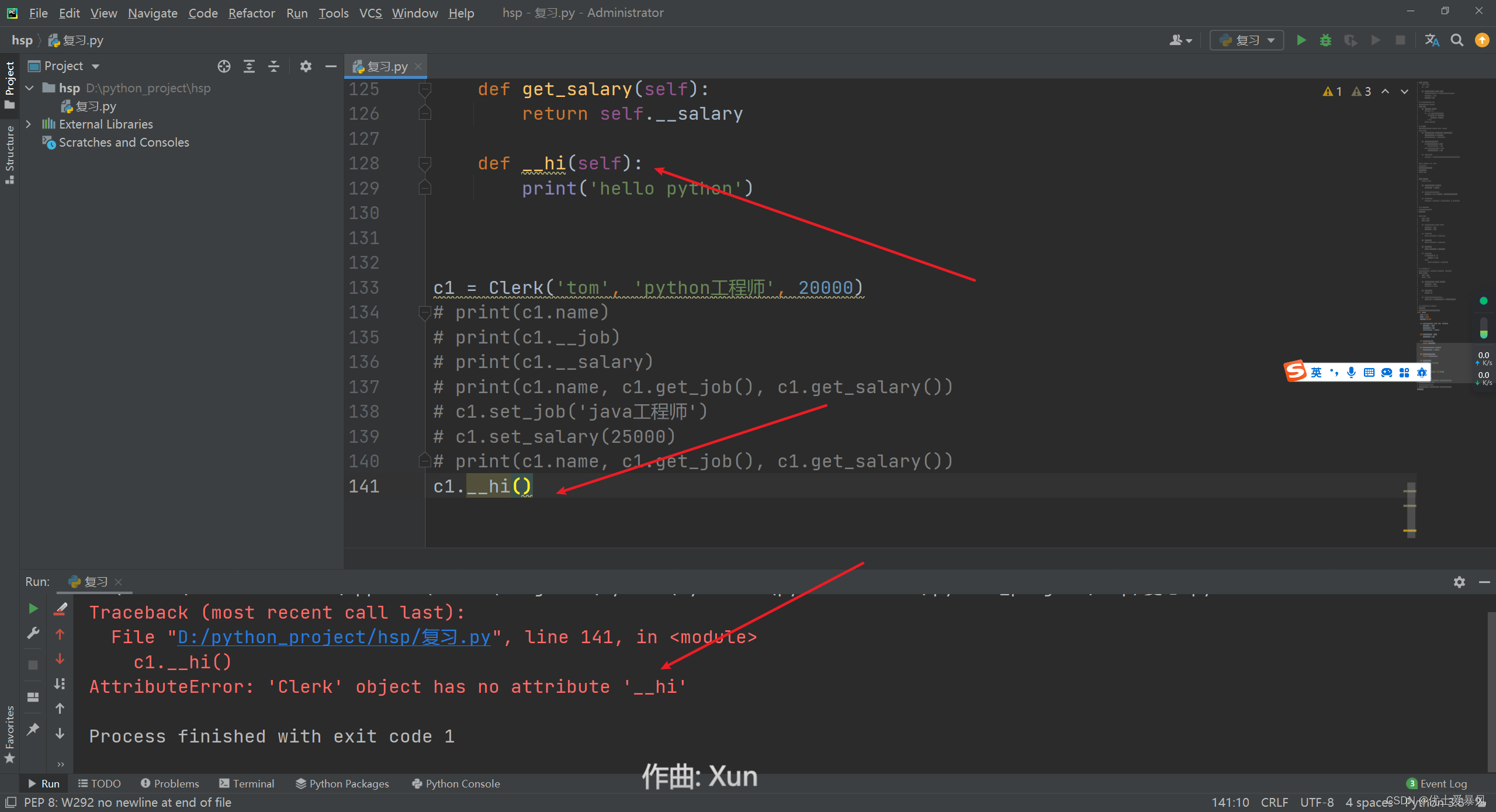
Task: Fold comment block at line 134
Action: (x=425, y=313)
